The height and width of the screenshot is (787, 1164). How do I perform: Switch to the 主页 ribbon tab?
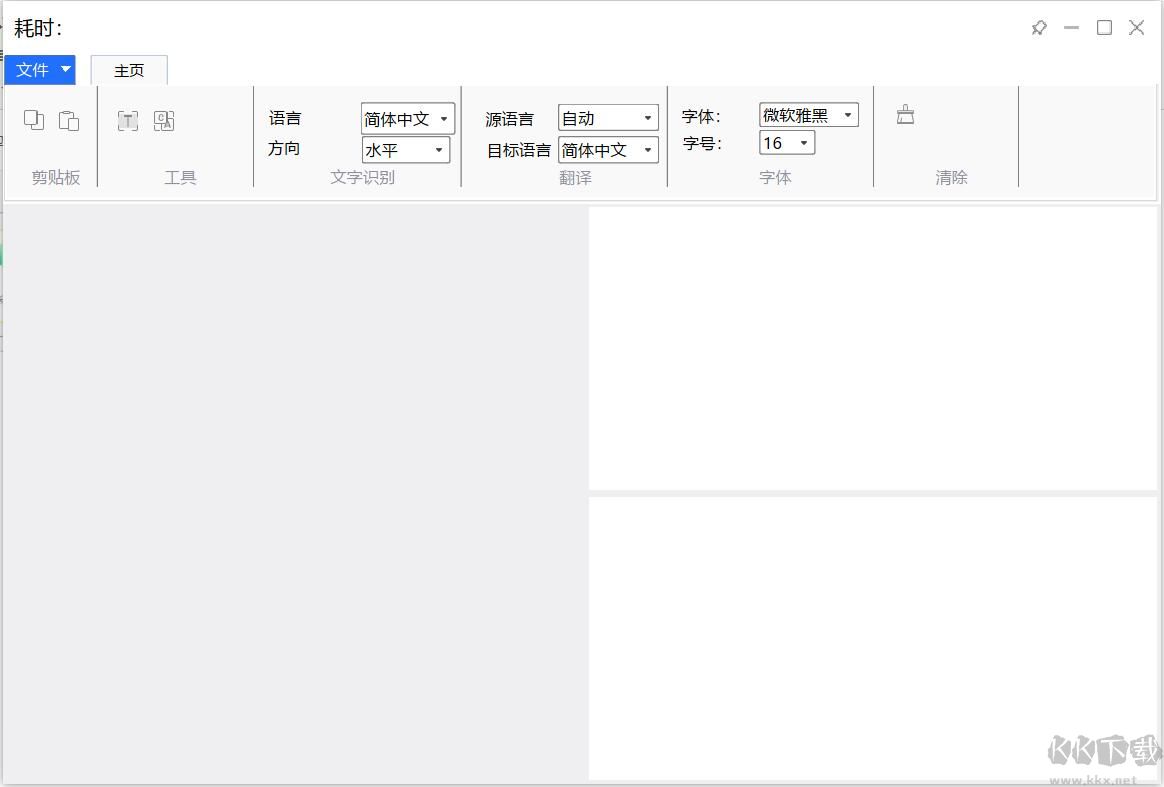(129, 70)
